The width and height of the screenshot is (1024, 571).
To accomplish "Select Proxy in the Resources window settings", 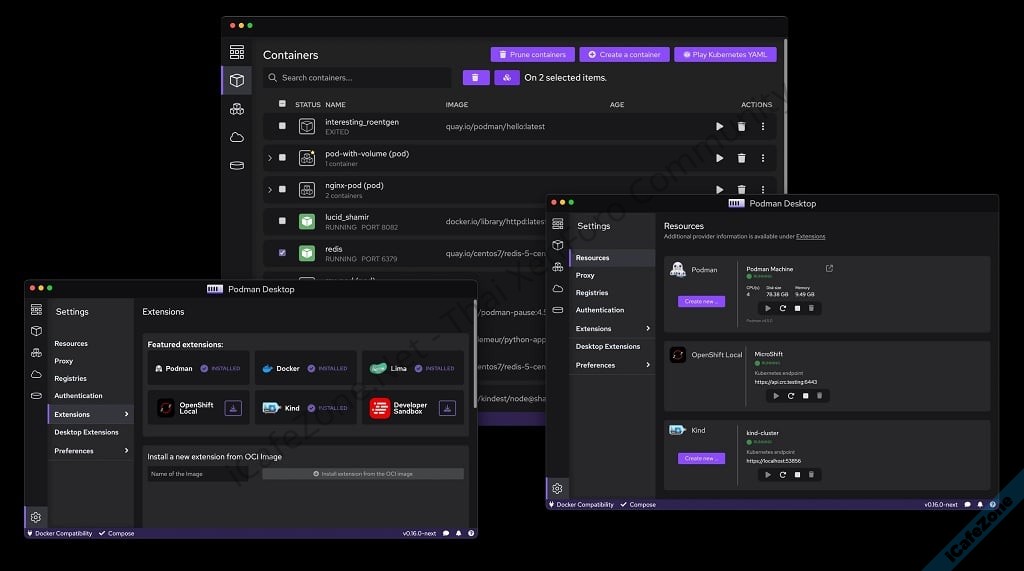I will click(x=585, y=275).
